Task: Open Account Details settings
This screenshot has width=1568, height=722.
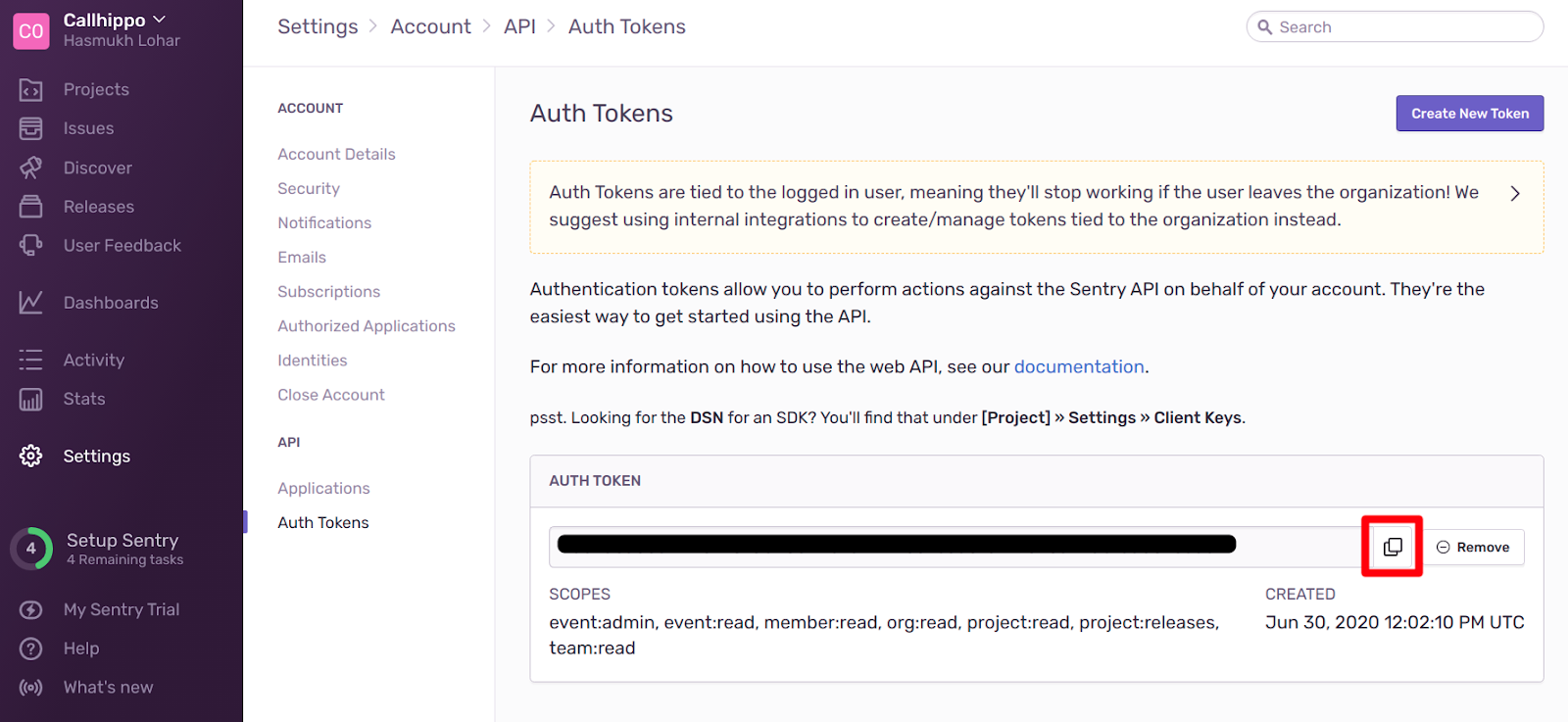Action: coord(336,154)
